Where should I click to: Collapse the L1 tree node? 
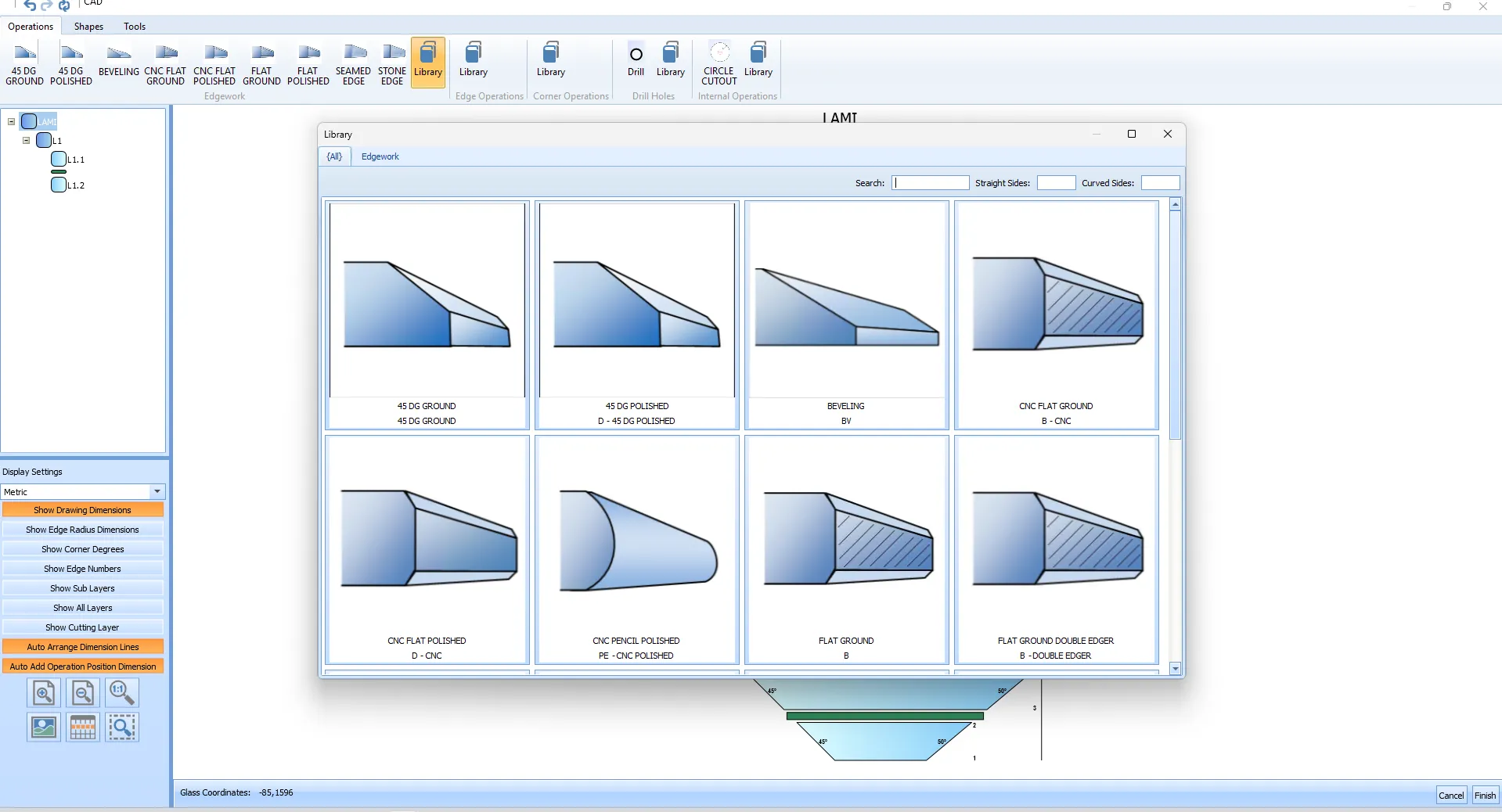[27, 141]
